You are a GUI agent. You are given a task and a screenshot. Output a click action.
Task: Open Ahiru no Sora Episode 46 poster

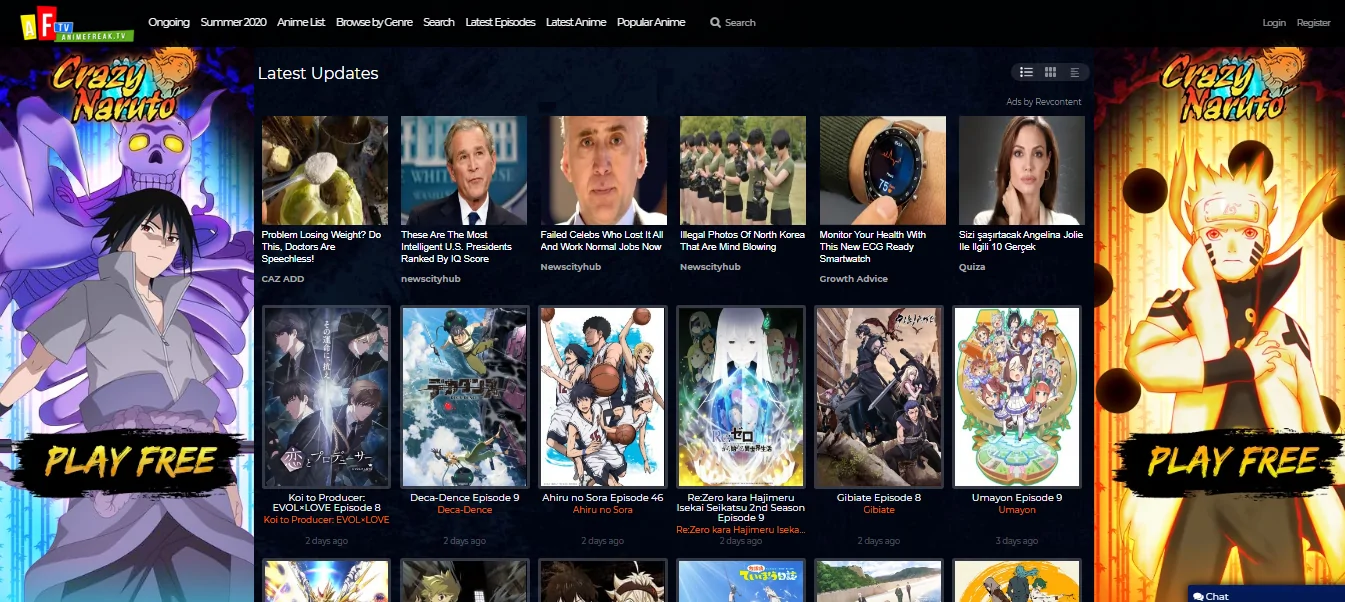click(x=603, y=397)
